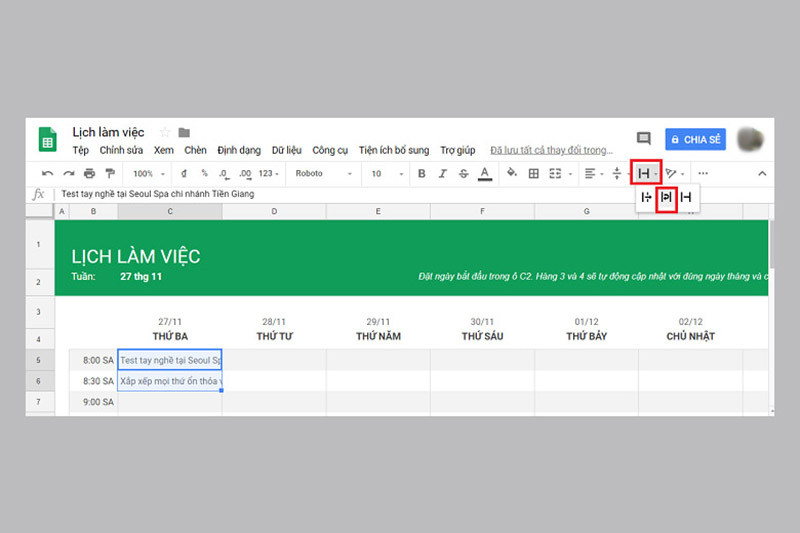This screenshot has width=800, height=533.
Task: Select row 5 header
Action: 39,360
